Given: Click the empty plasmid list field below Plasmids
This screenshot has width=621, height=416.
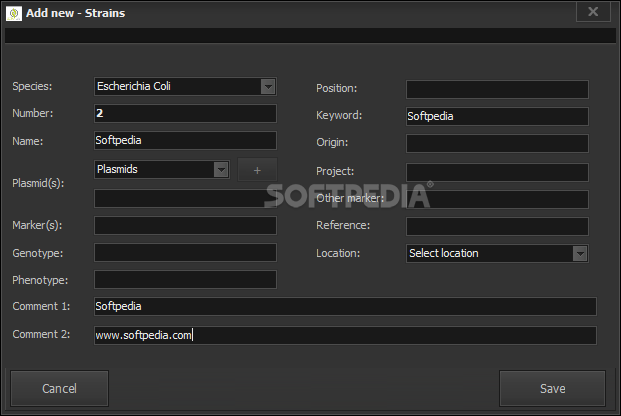Looking at the screenshot, I should (x=185, y=198).
